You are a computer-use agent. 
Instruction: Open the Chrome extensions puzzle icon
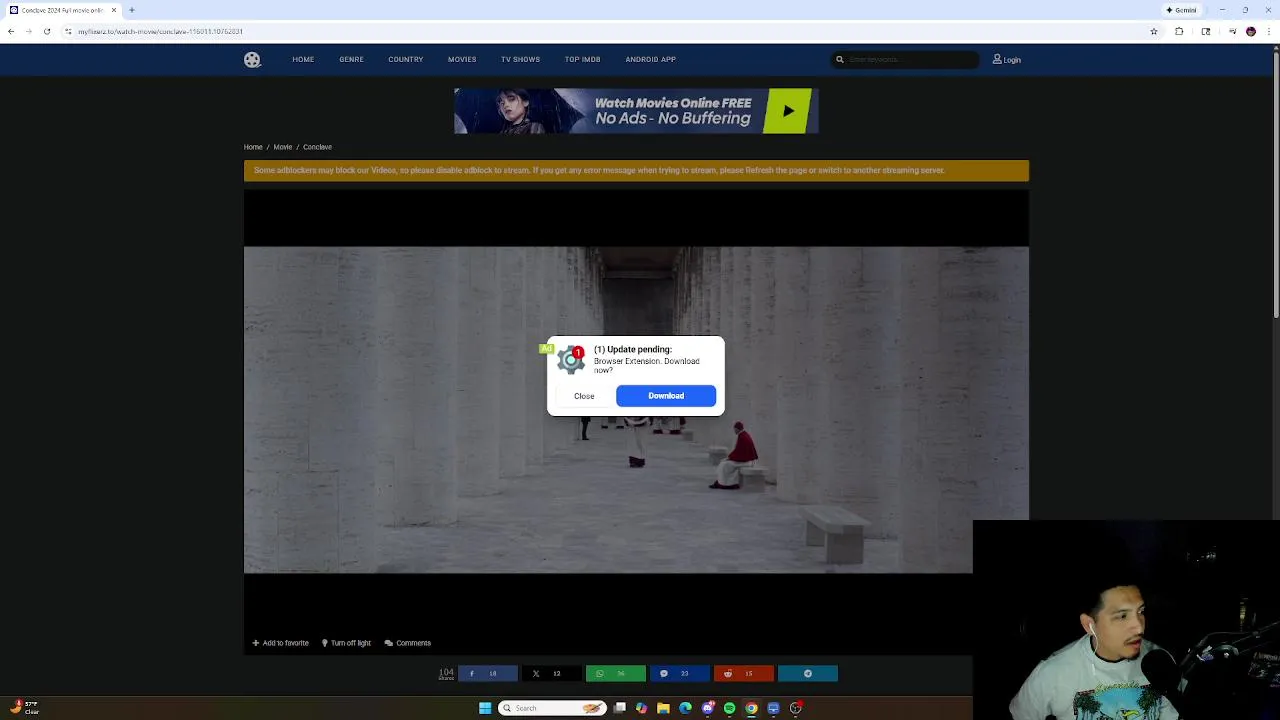click(x=1179, y=32)
